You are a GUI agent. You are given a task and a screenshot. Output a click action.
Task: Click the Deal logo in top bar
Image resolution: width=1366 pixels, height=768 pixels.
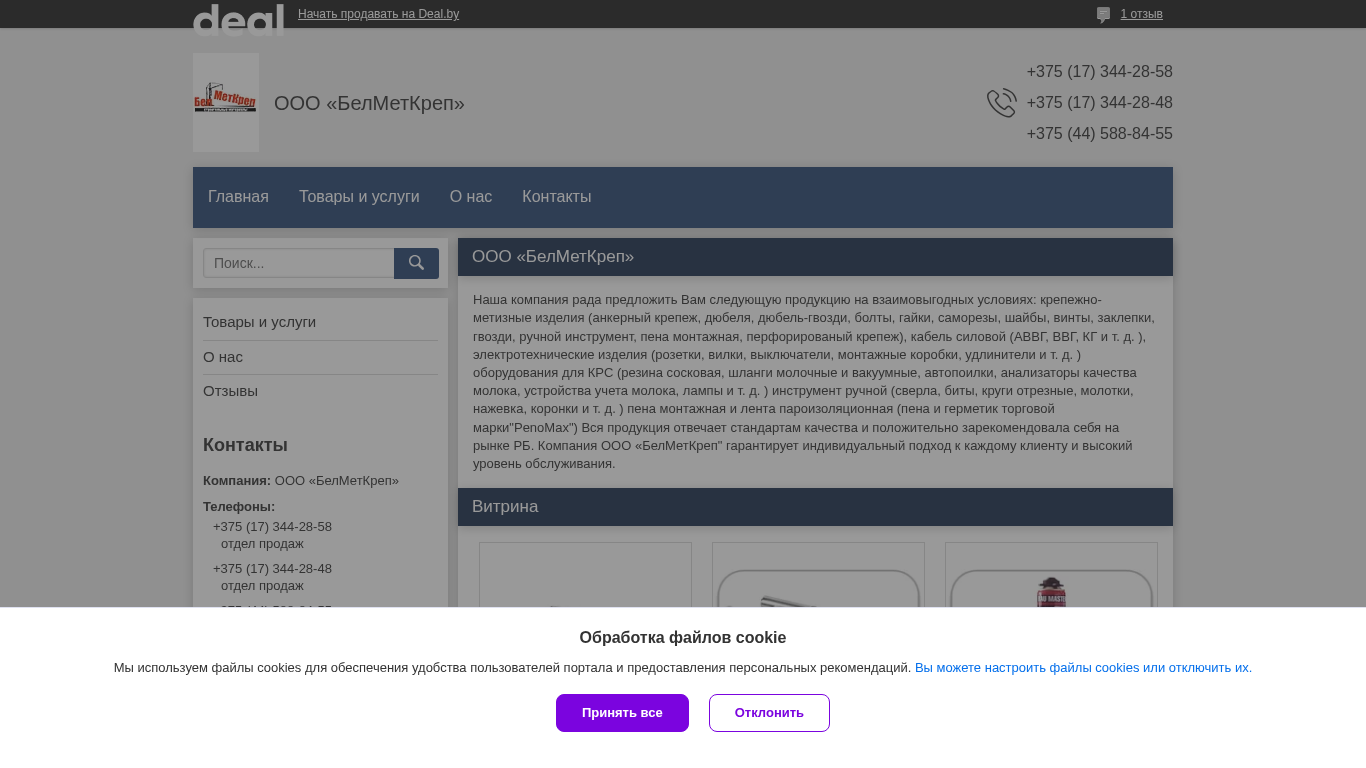[x=238, y=19]
